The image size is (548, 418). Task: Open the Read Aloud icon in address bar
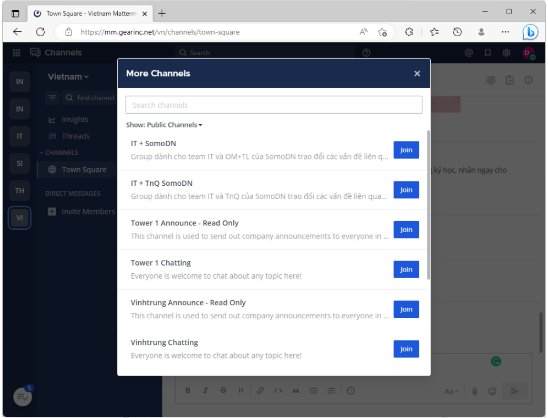[x=363, y=32]
